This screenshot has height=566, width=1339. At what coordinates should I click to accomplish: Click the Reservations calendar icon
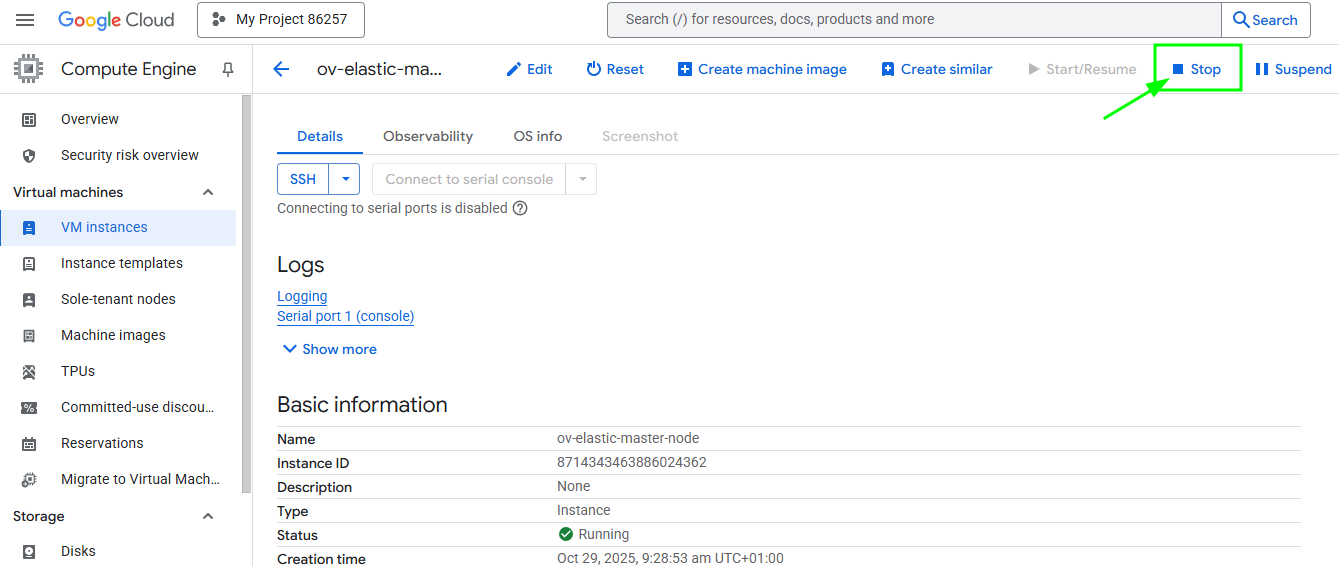click(x=29, y=443)
